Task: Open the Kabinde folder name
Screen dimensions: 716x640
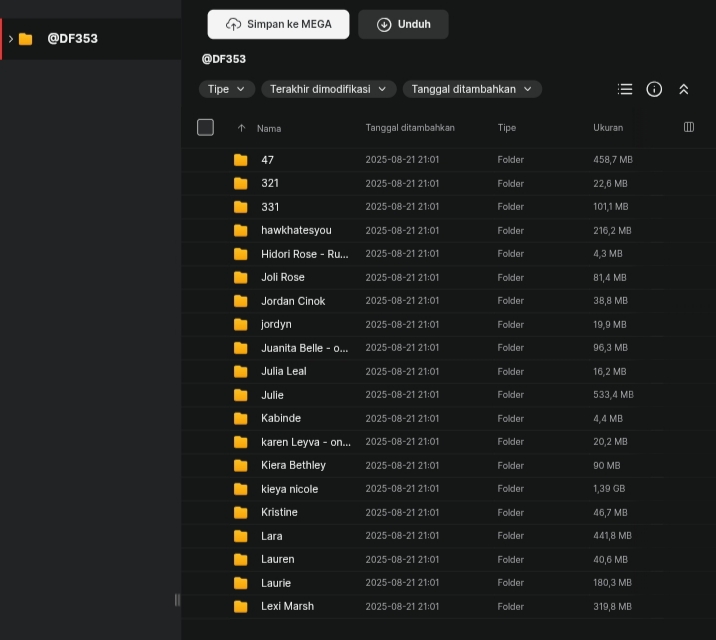Action: pos(281,419)
